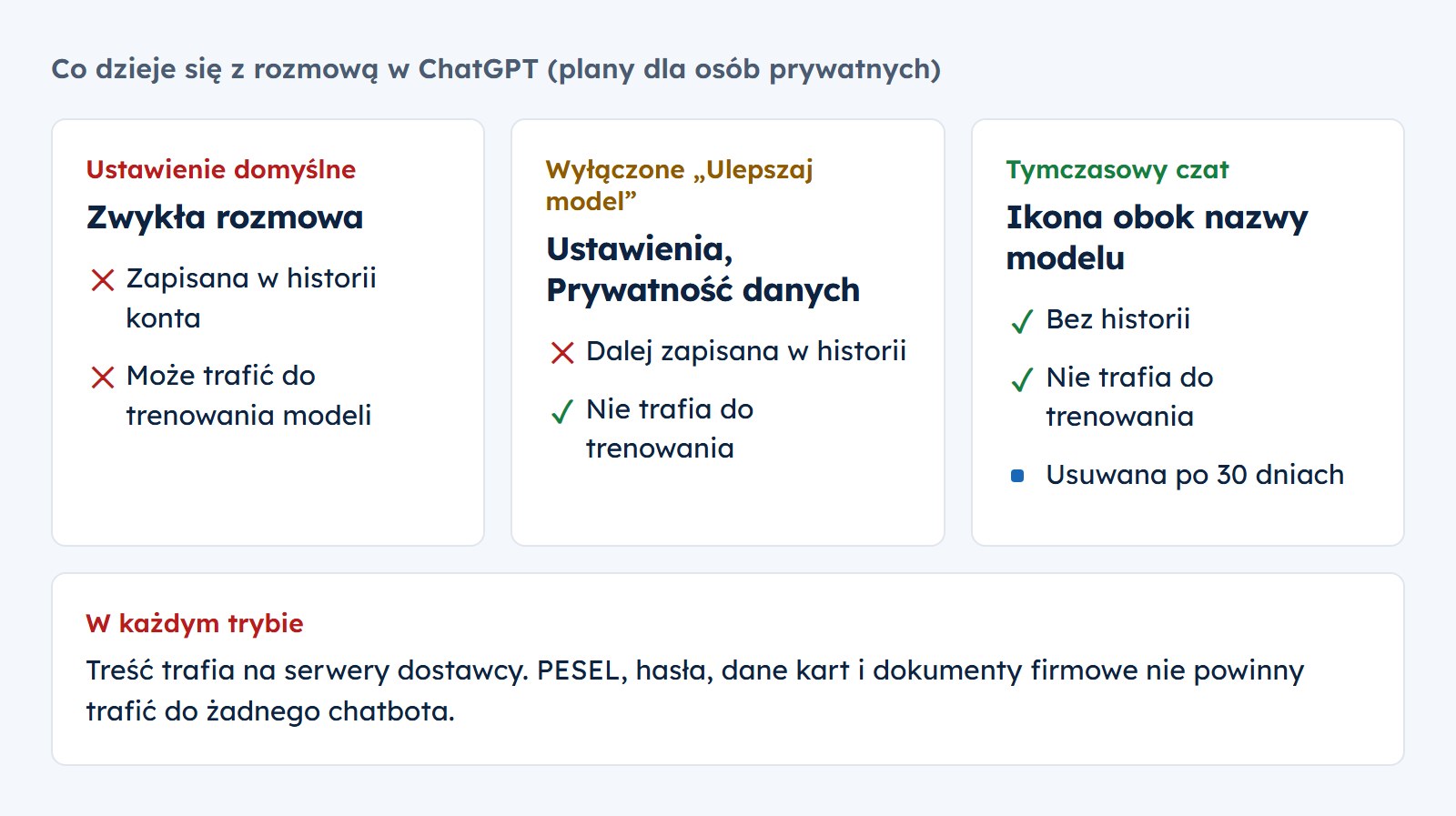
Task: Click the green checkmark beside "Bez historii"
Action: (x=1022, y=321)
